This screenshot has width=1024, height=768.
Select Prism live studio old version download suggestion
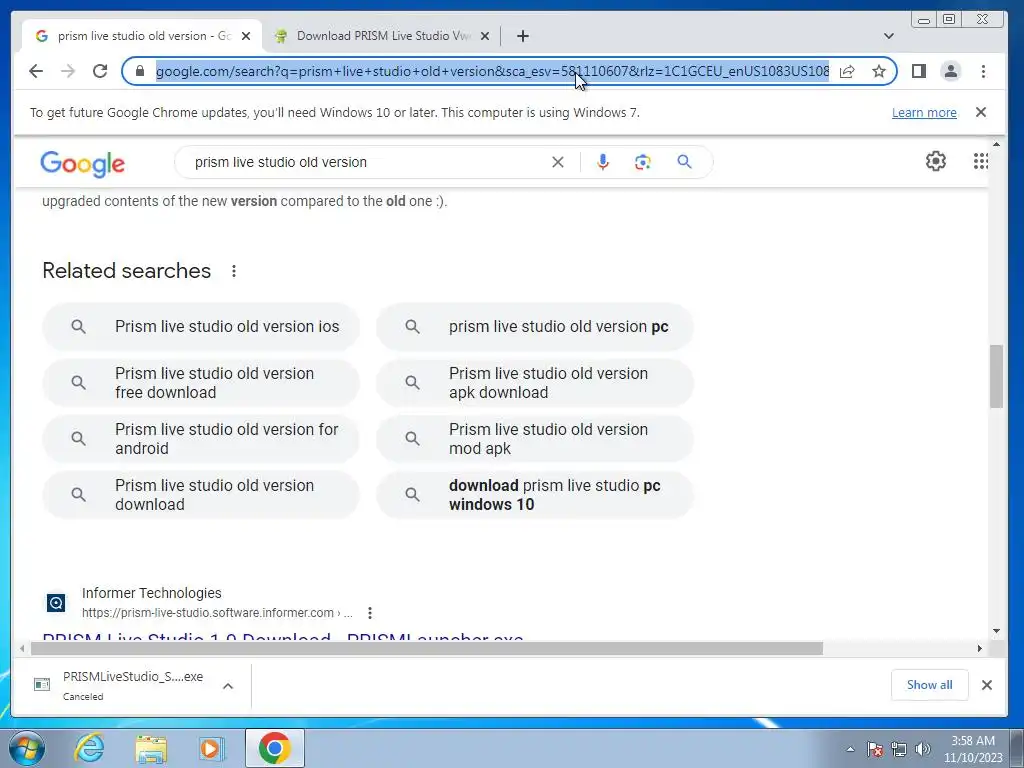(x=201, y=495)
